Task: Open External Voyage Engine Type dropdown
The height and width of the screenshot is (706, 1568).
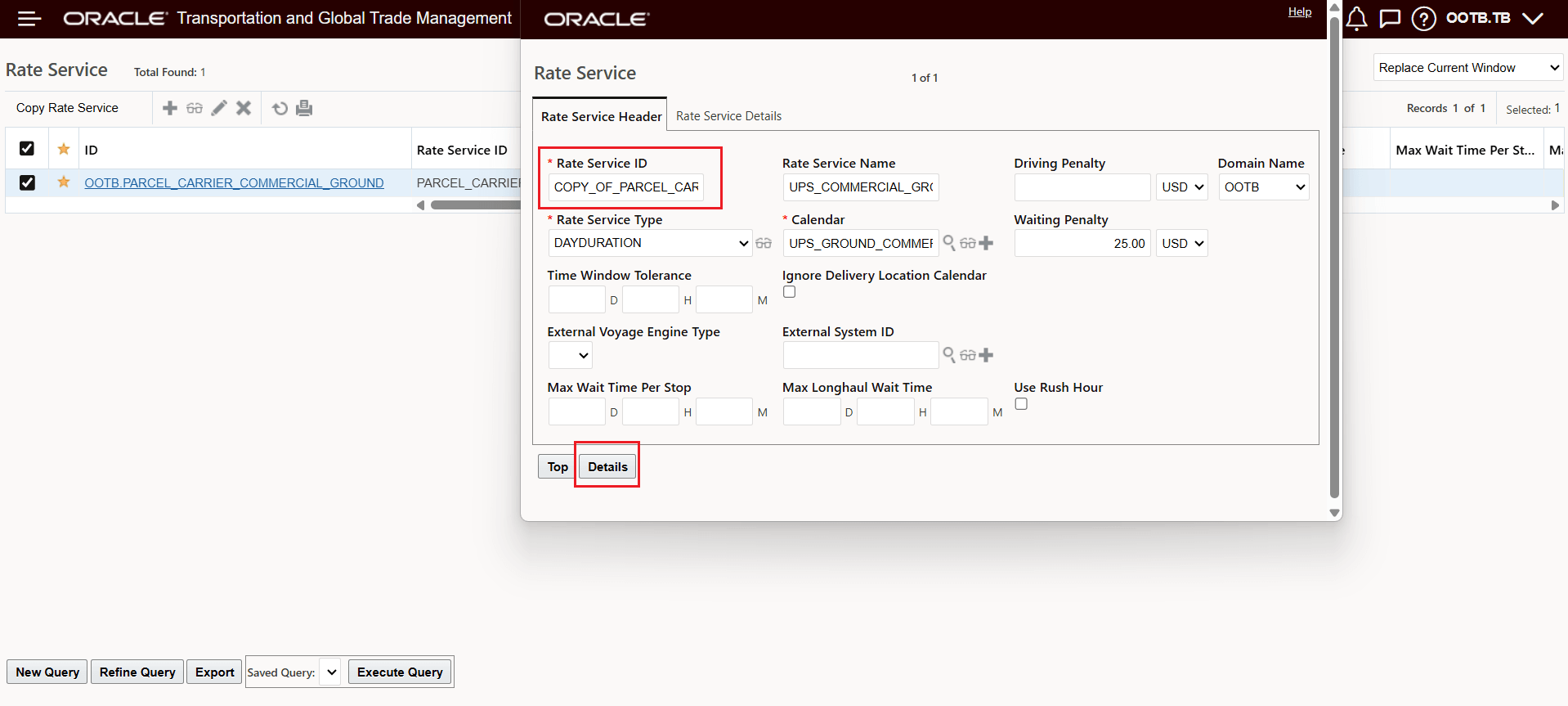Action: pos(571,355)
